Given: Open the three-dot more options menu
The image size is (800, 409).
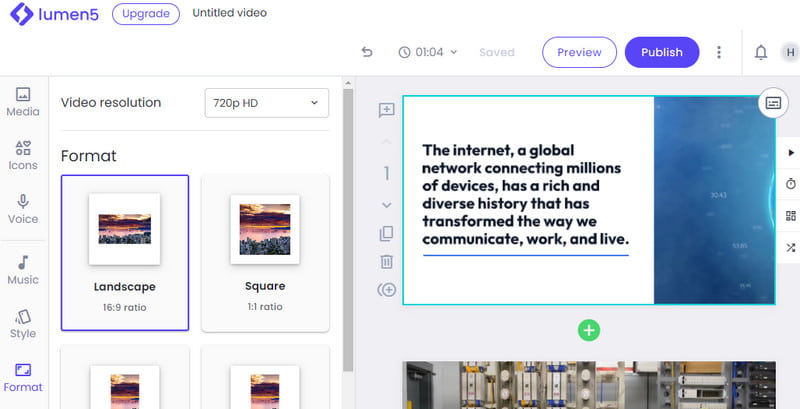Looking at the screenshot, I should pos(719,52).
